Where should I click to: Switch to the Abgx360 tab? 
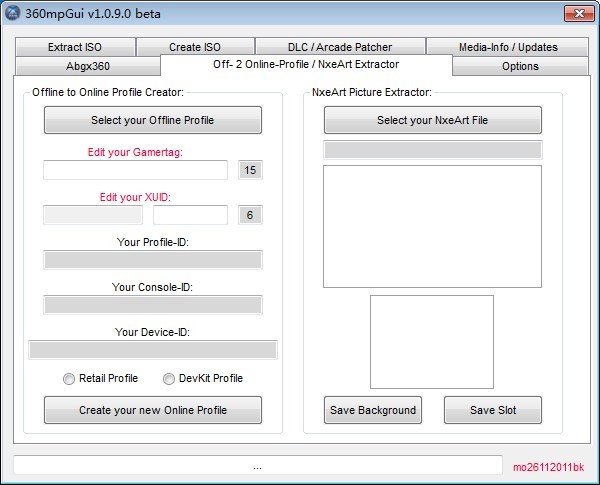87,66
